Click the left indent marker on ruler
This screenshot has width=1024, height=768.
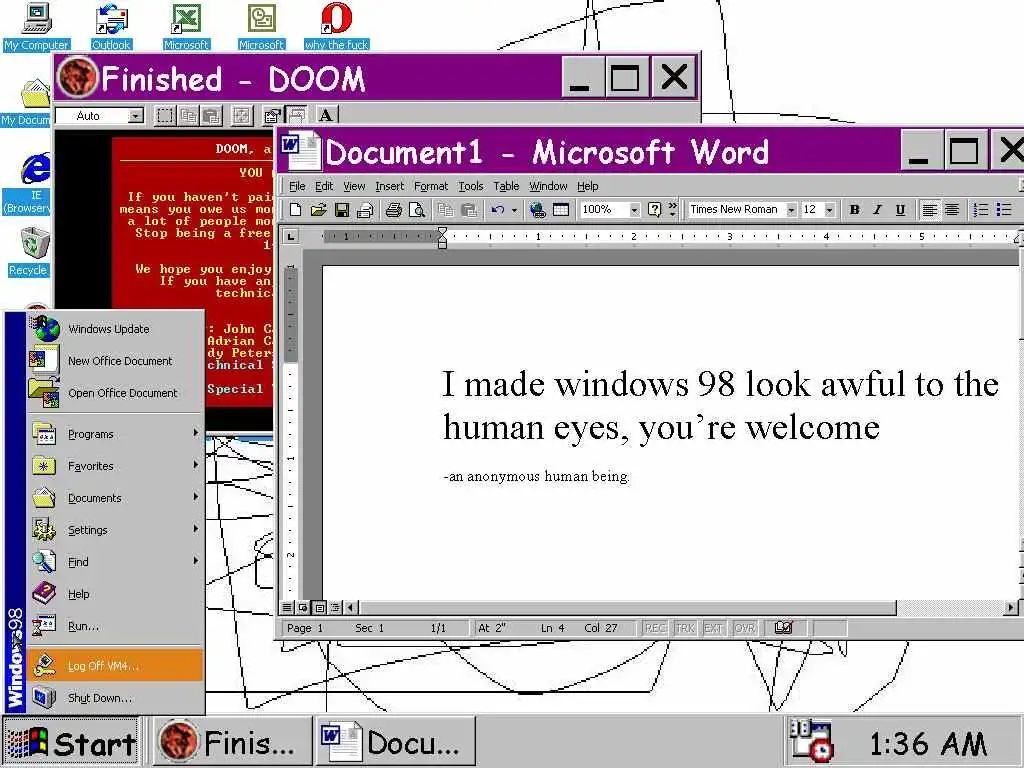[x=442, y=244]
